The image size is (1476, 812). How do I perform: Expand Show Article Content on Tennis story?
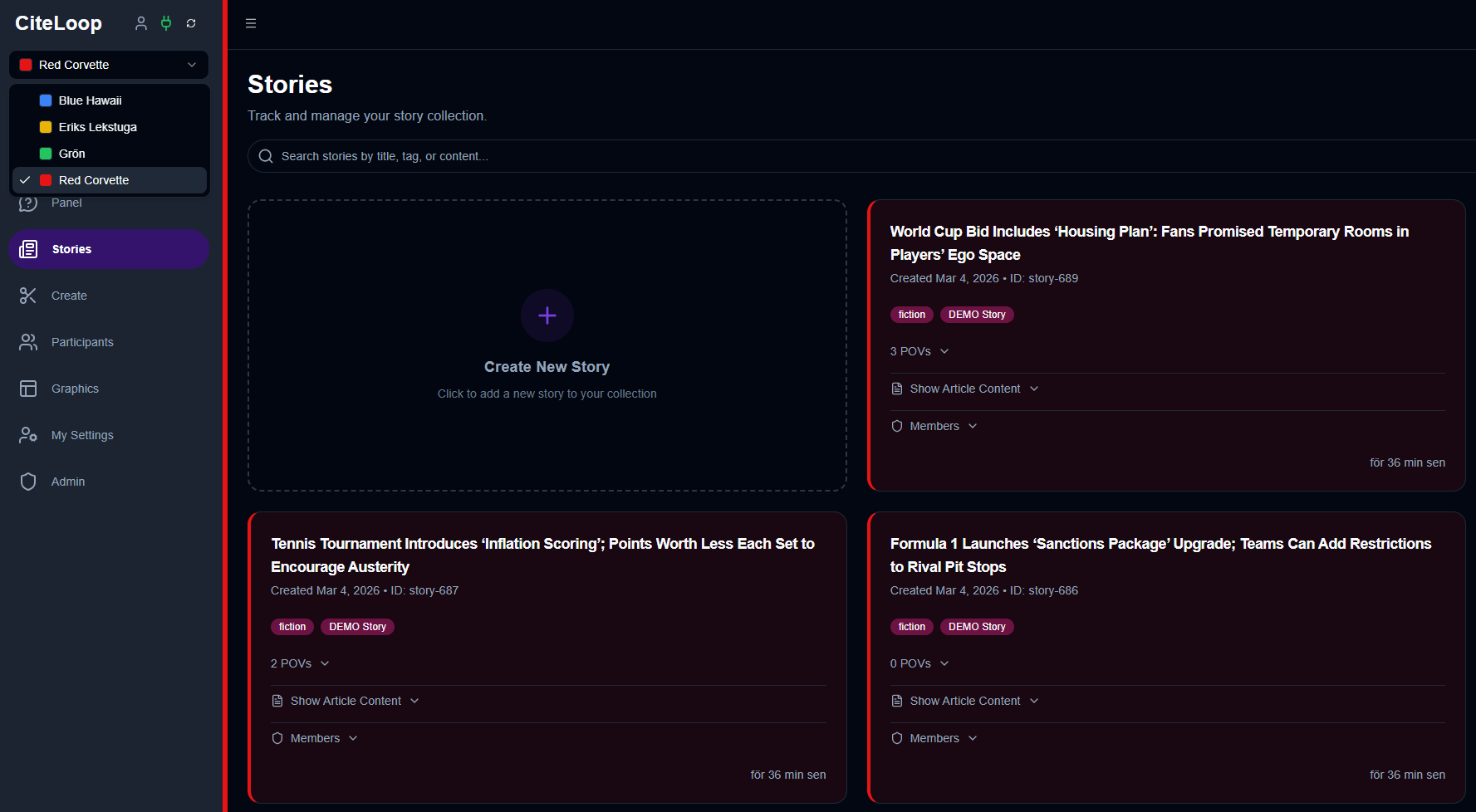point(346,701)
